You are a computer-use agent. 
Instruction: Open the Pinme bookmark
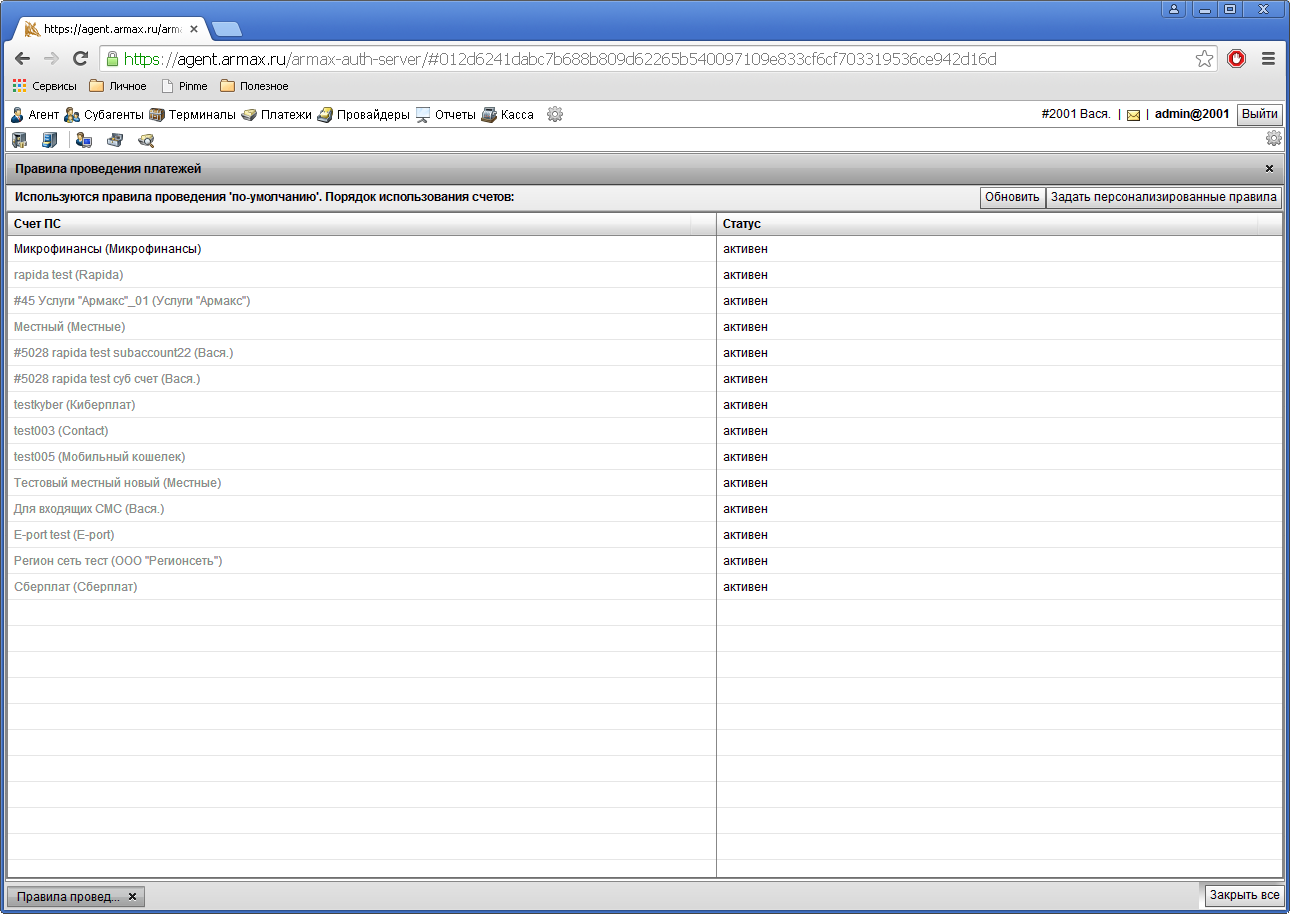185,86
